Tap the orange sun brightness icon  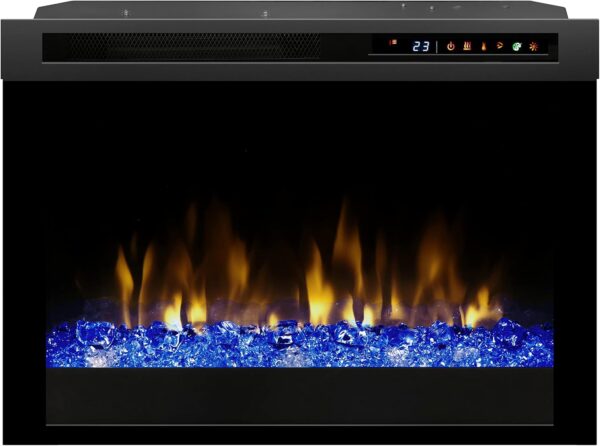point(533,46)
